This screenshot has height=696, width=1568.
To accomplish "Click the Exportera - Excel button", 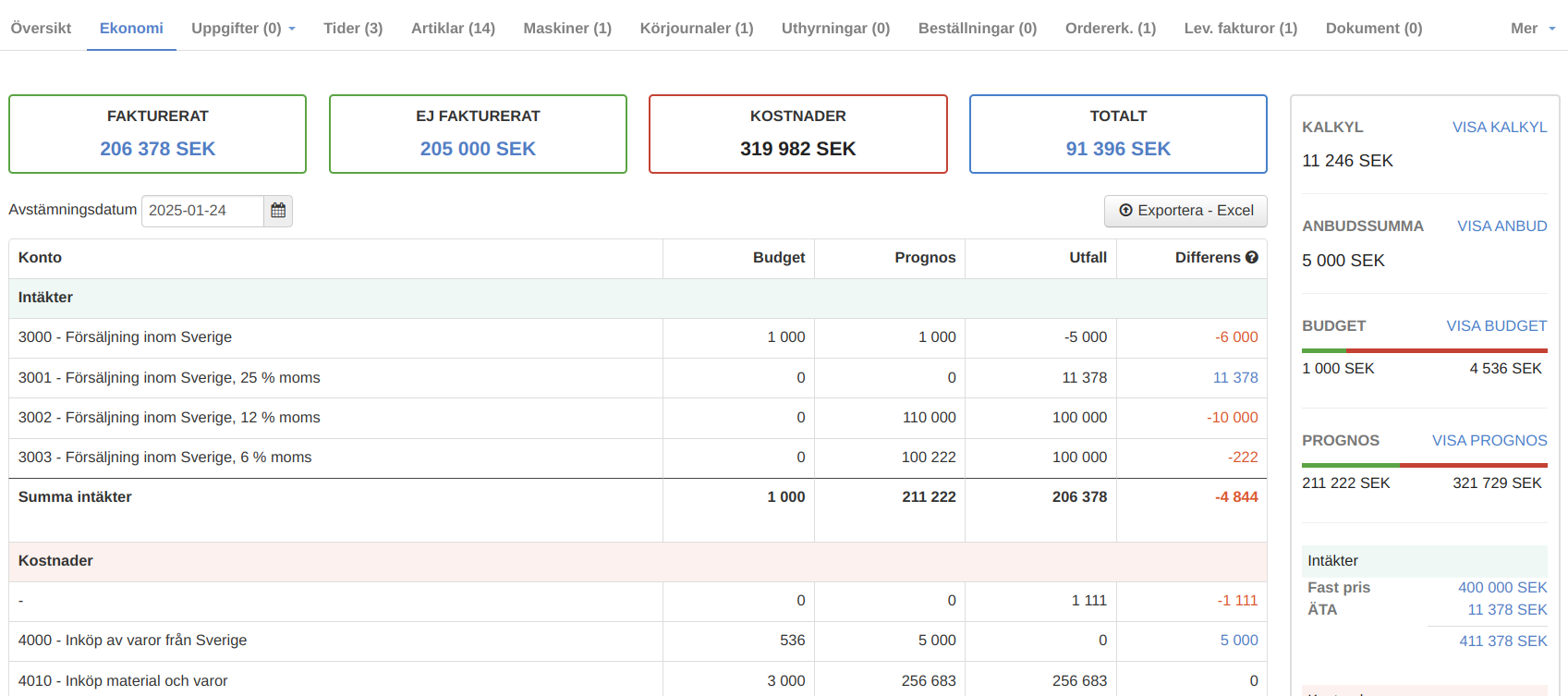I will (1185, 211).
